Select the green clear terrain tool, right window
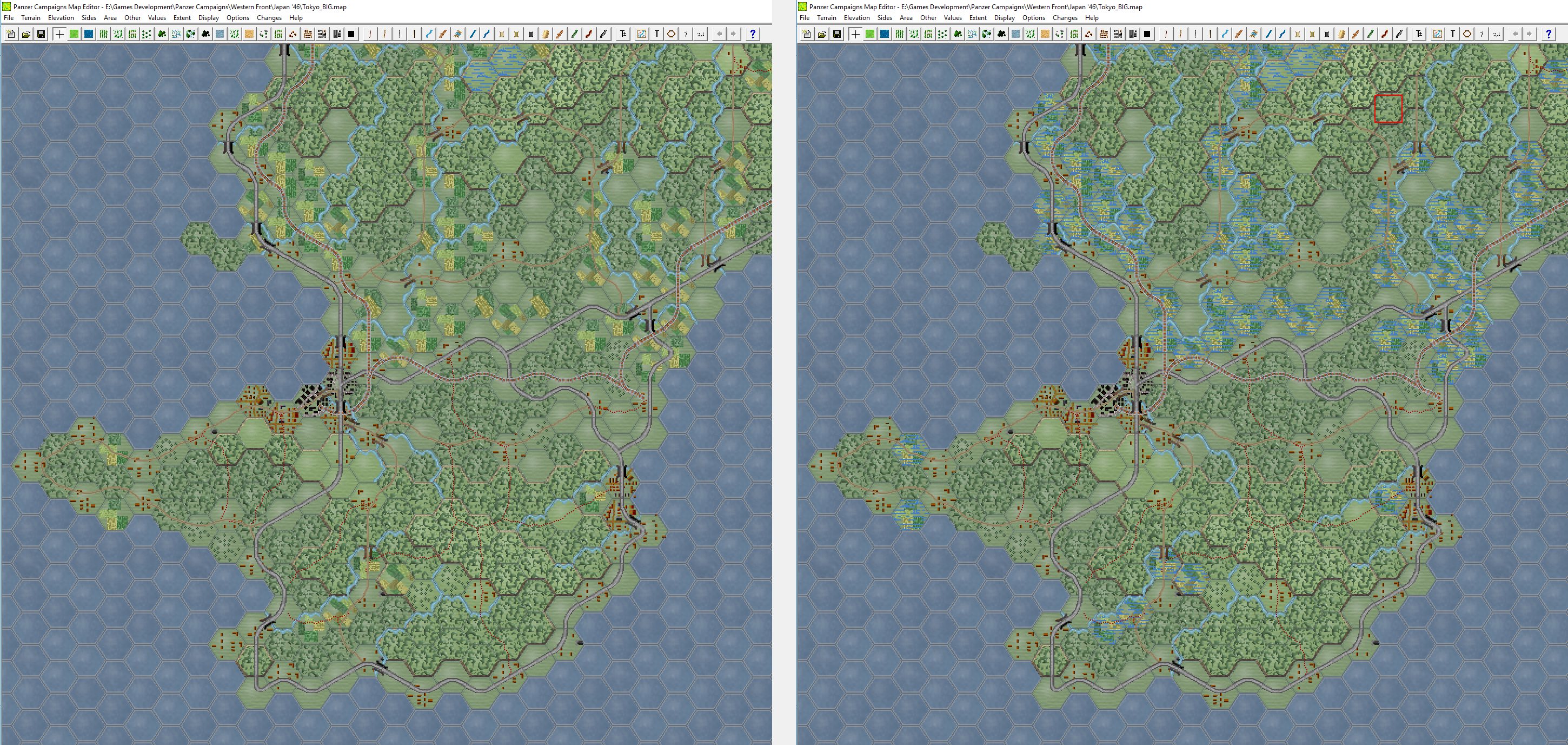 871,34
